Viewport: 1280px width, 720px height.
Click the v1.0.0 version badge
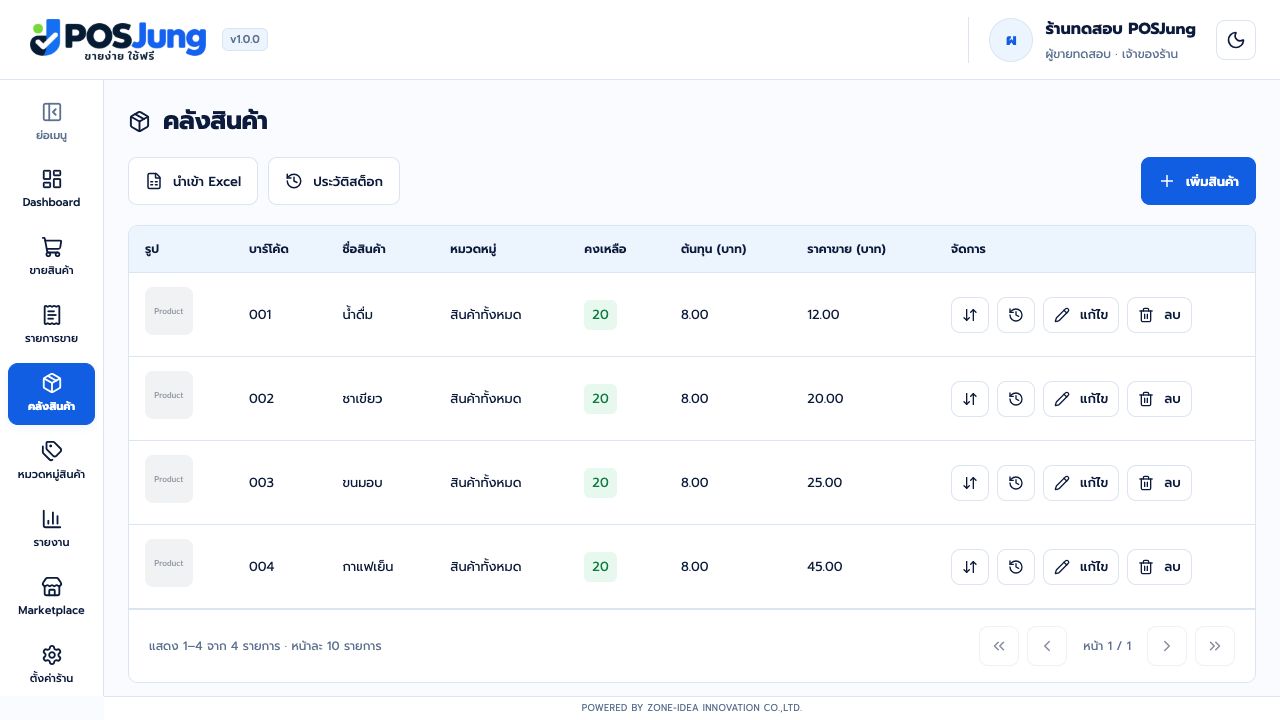tap(245, 40)
